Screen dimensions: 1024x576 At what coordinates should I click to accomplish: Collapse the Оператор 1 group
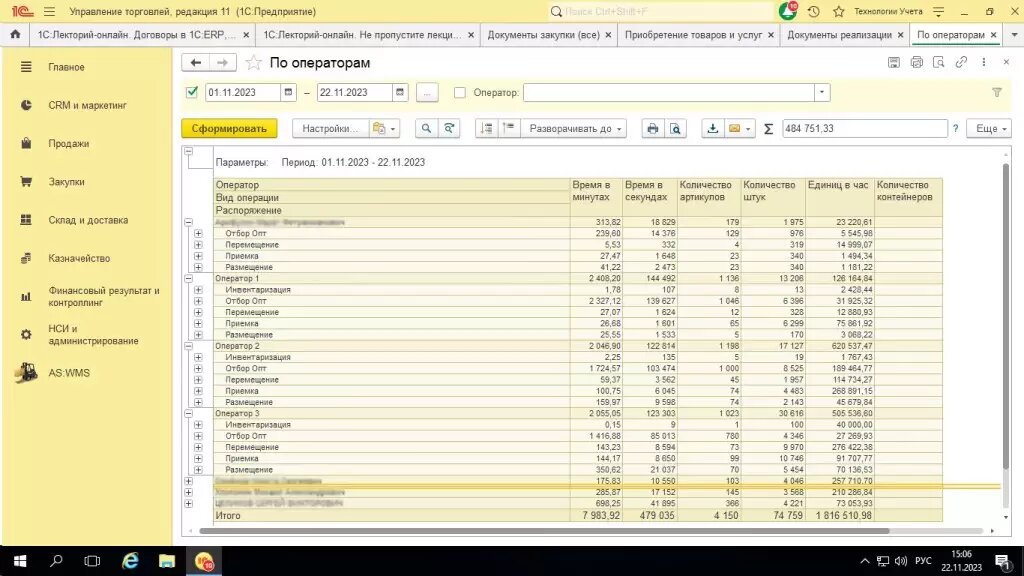(188, 278)
